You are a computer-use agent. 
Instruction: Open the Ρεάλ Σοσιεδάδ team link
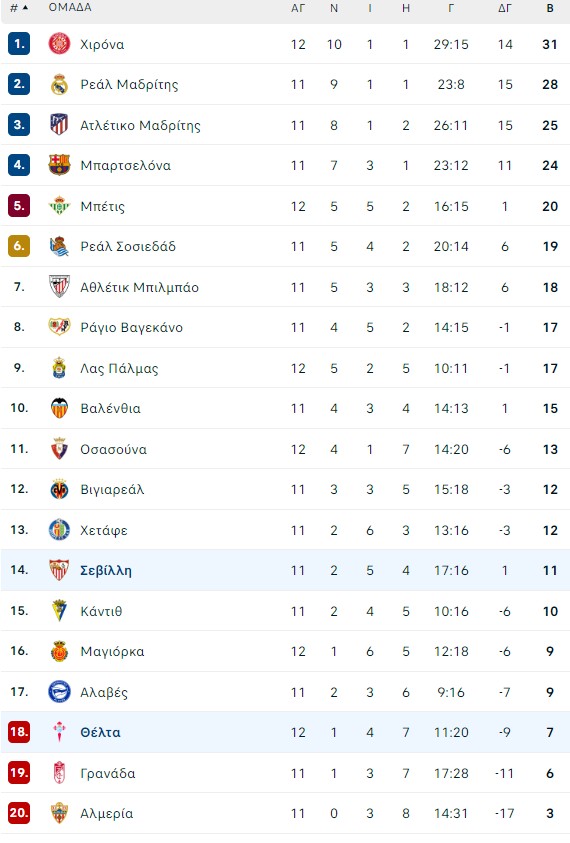click(128, 246)
